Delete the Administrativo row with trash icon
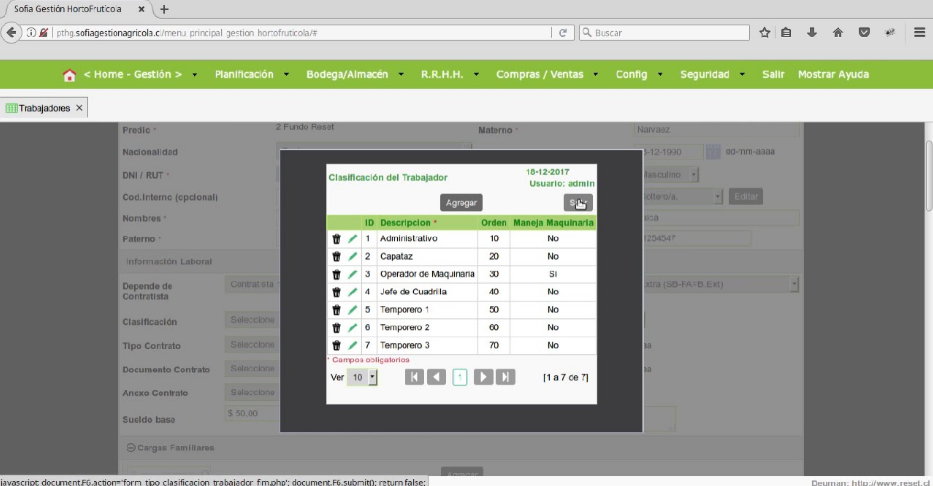933x486 pixels. click(x=336, y=239)
